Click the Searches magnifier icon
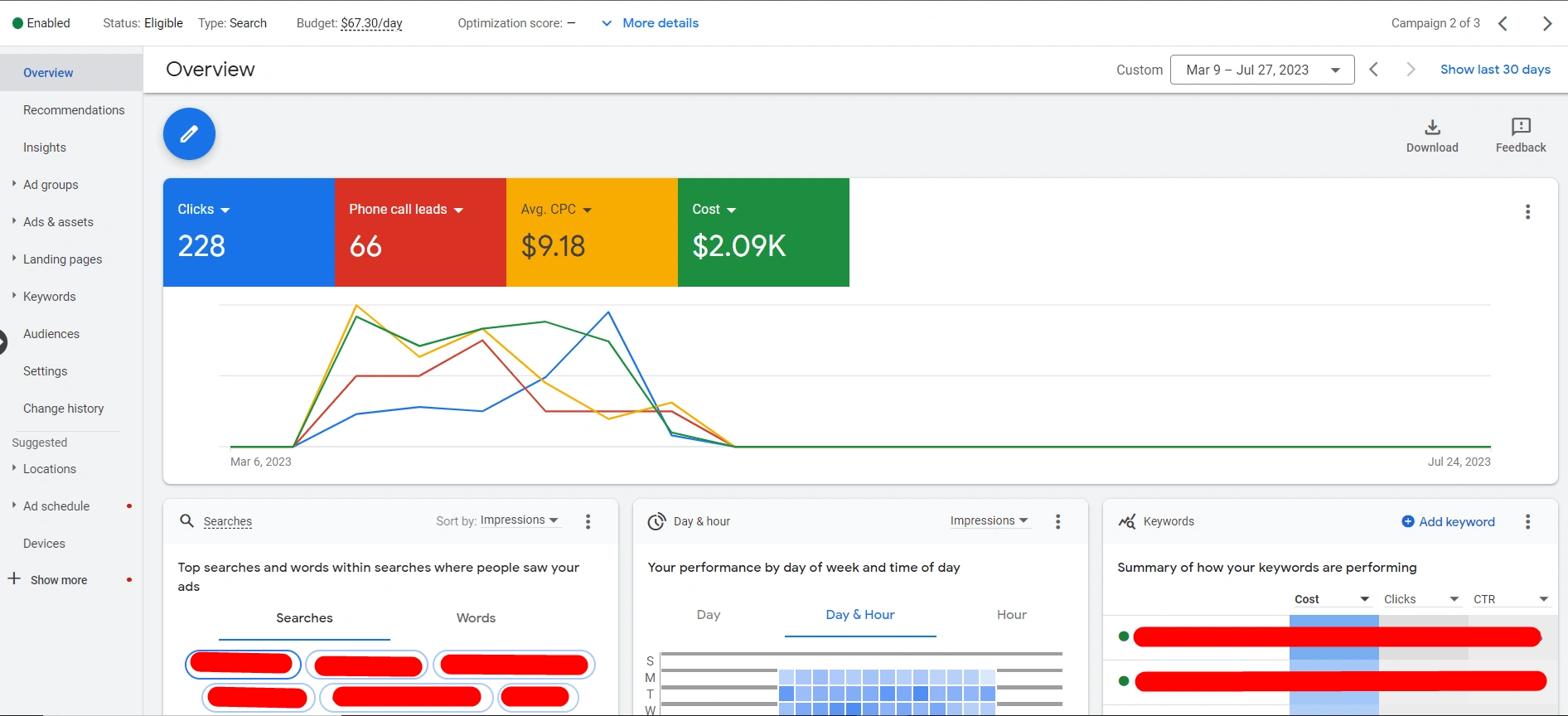Viewport: 1568px width, 716px height. tap(186, 520)
